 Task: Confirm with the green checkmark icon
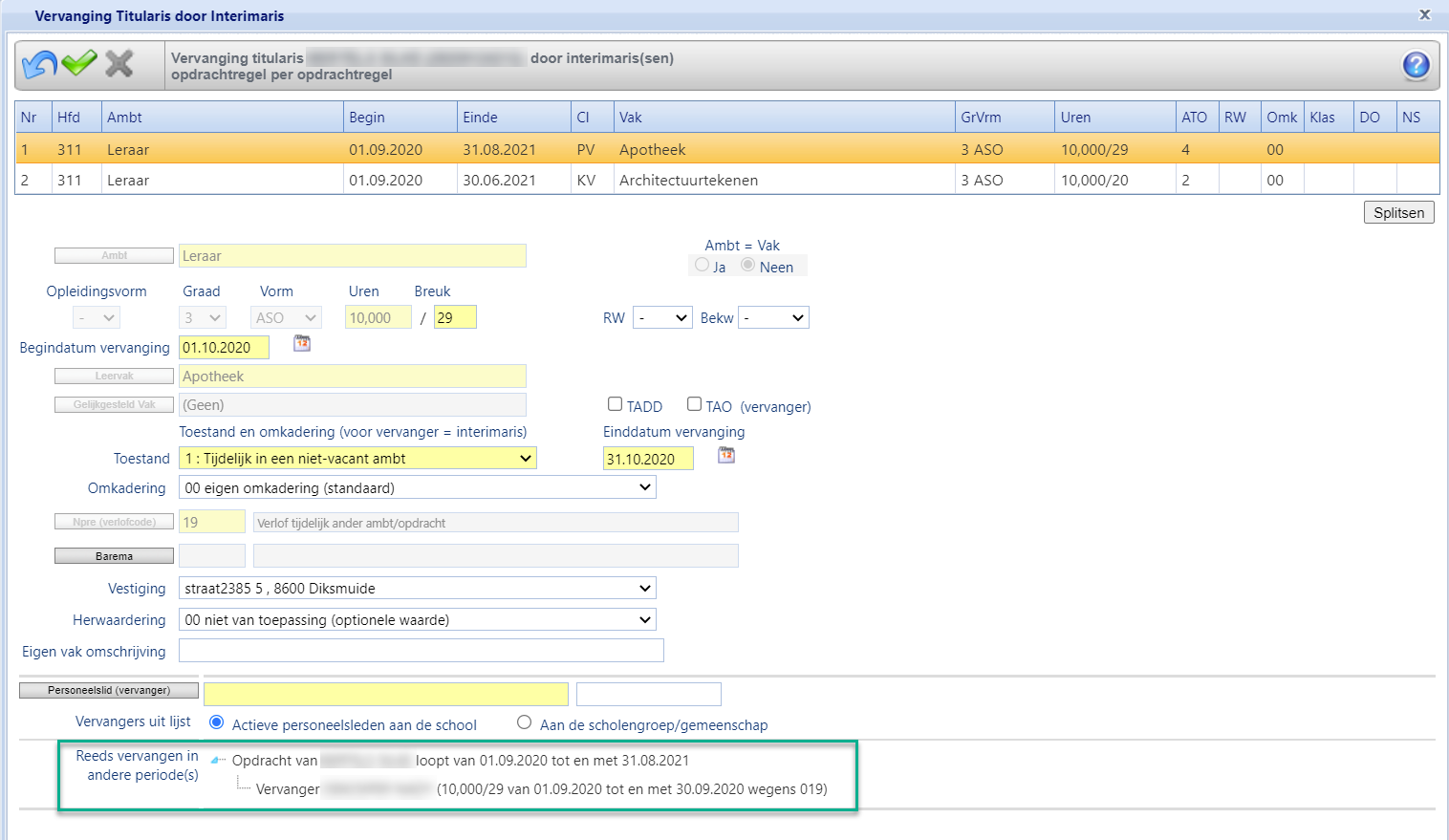pyautogui.click(x=79, y=63)
